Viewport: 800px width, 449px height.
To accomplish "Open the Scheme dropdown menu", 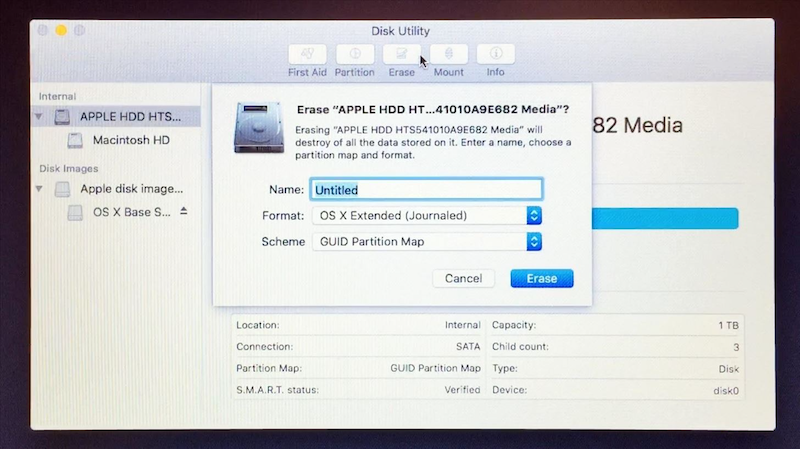I will tap(428, 241).
